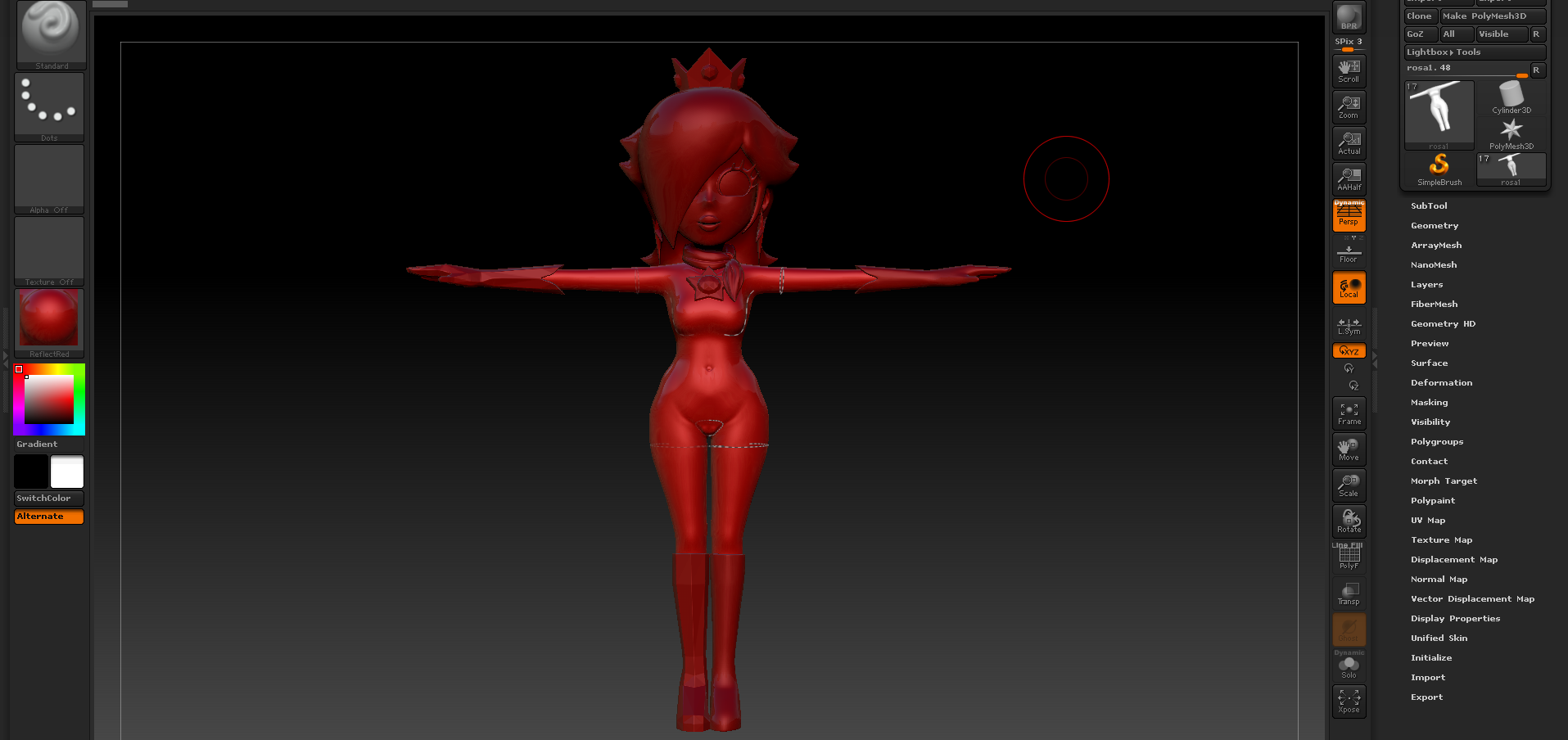Toggle the Alternate color button
1568x740 pixels.
coord(49,517)
